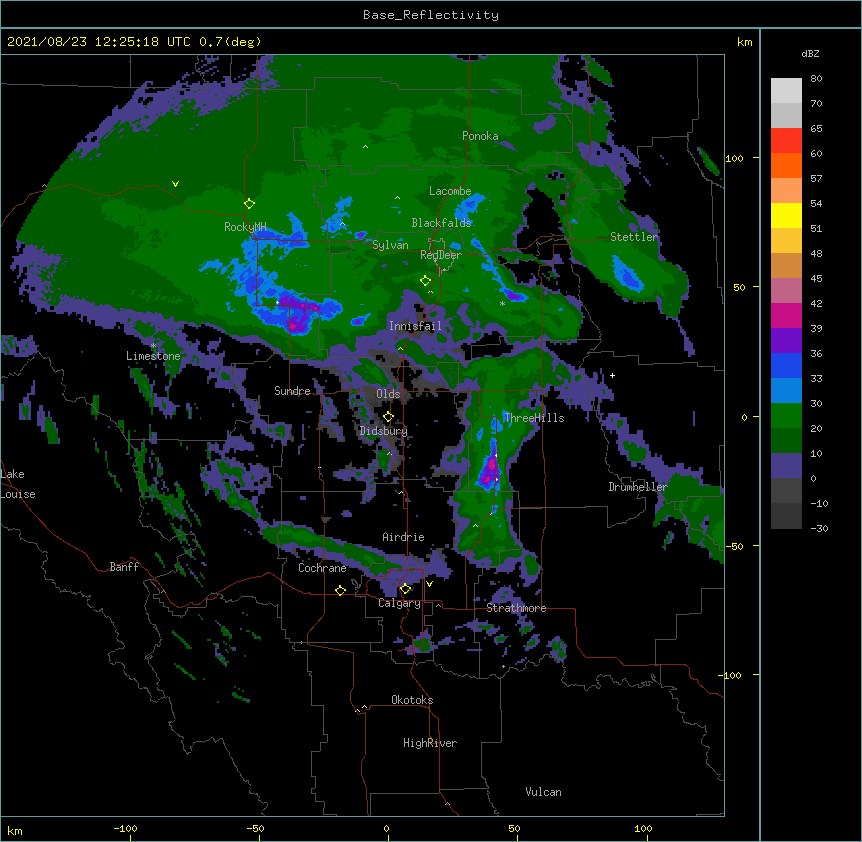Click the Lake Louise label
The height and width of the screenshot is (842, 862).
pyautogui.click(x=18, y=484)
